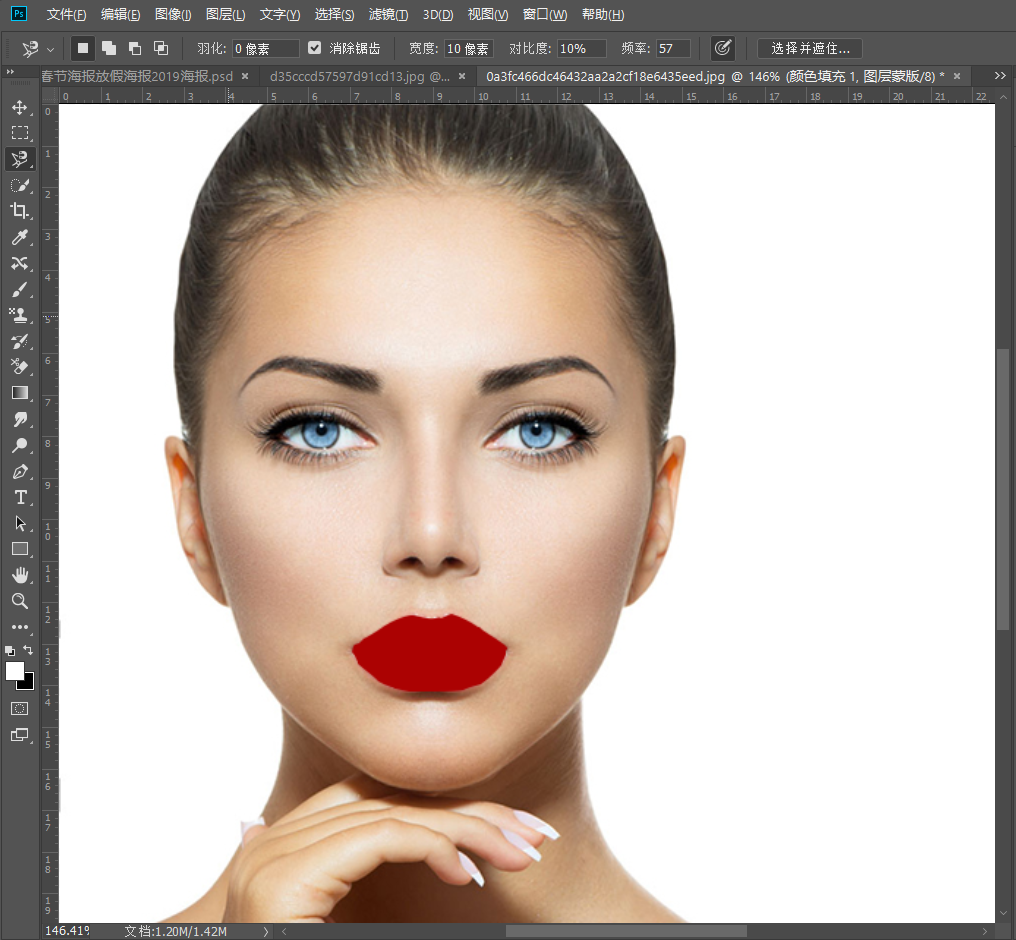Screen dimensions: 1016x940
Task: Select the Crop tool
Action: click(x=19, y=211)
